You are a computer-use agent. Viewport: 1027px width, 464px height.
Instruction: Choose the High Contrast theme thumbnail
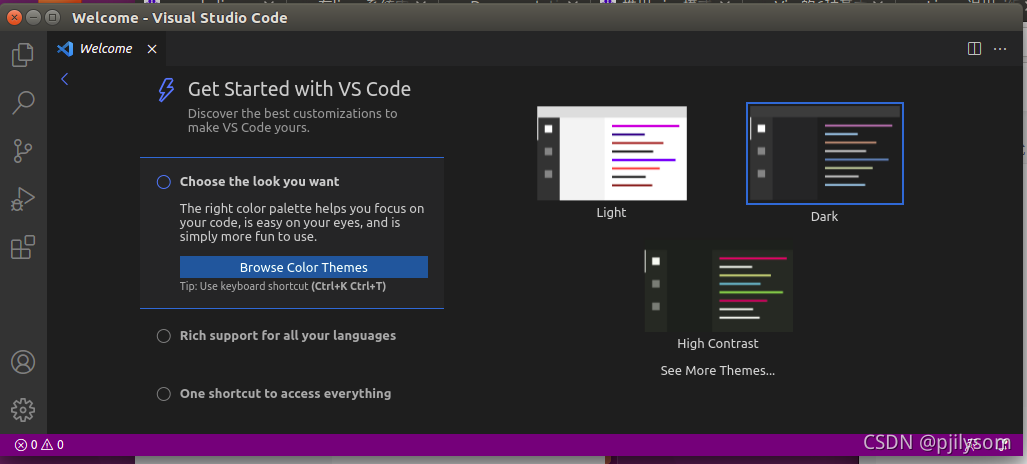[x=719, y=290]
